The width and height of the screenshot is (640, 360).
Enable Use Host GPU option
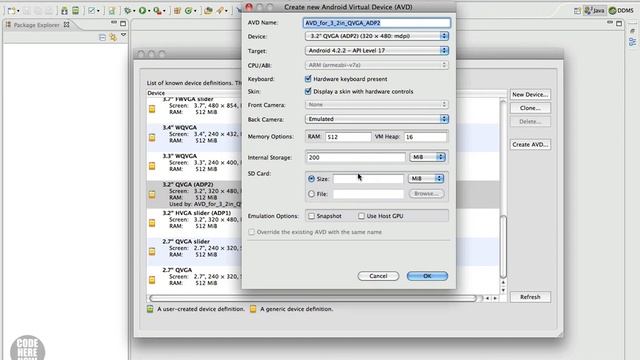click(361, 216)
